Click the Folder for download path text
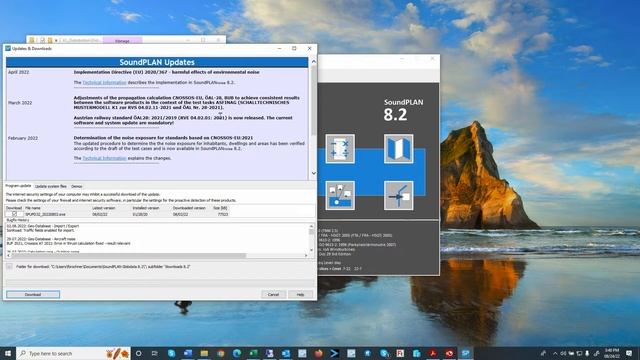The width and height of the screenshot is (640, 360). point(103,267)
